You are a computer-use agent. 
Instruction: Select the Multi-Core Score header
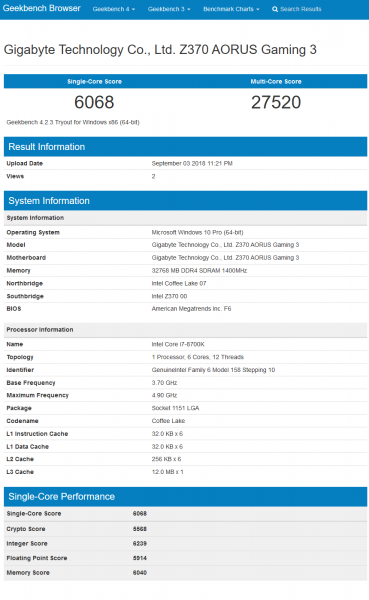point(276,82)
